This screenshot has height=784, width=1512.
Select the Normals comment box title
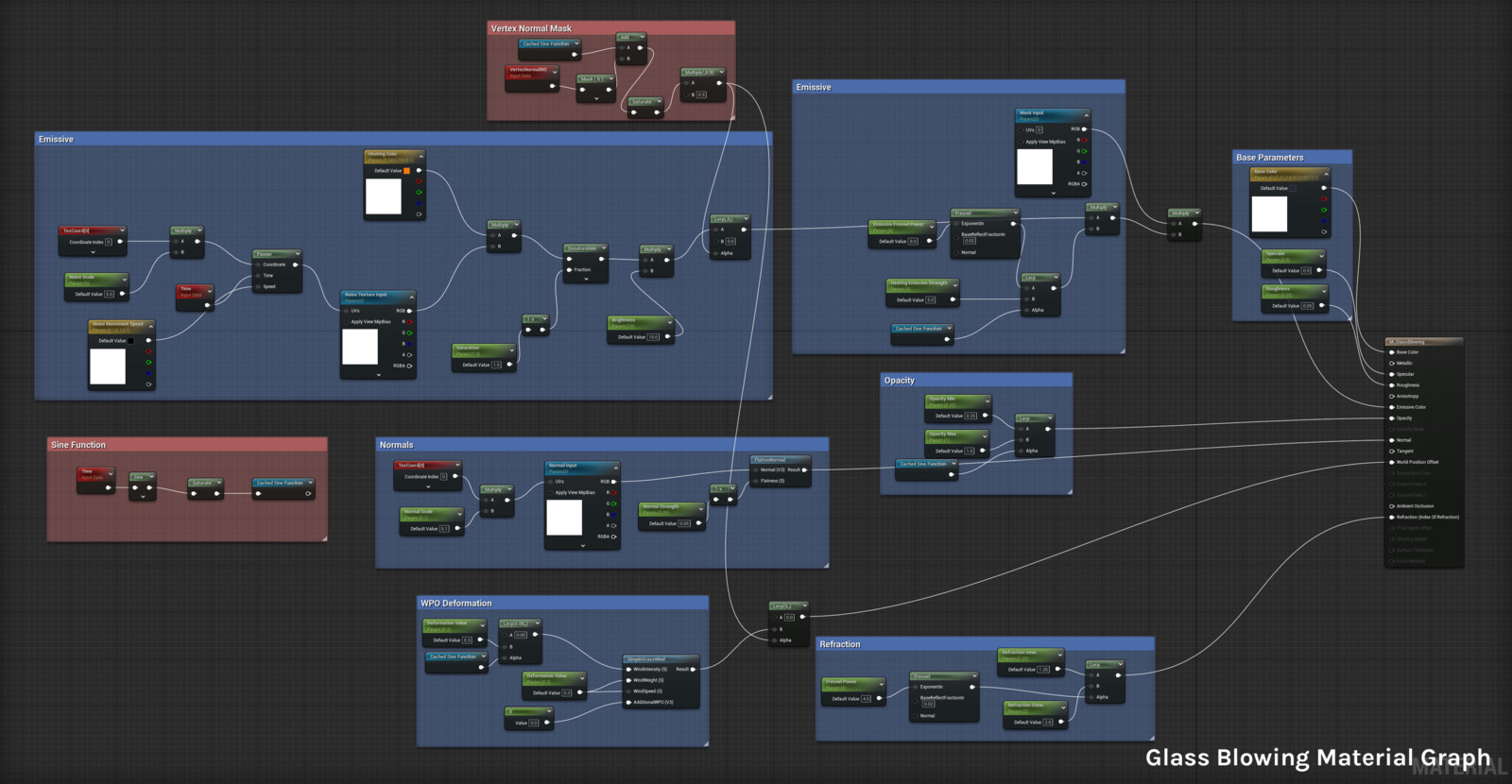[x=397, y=445]
